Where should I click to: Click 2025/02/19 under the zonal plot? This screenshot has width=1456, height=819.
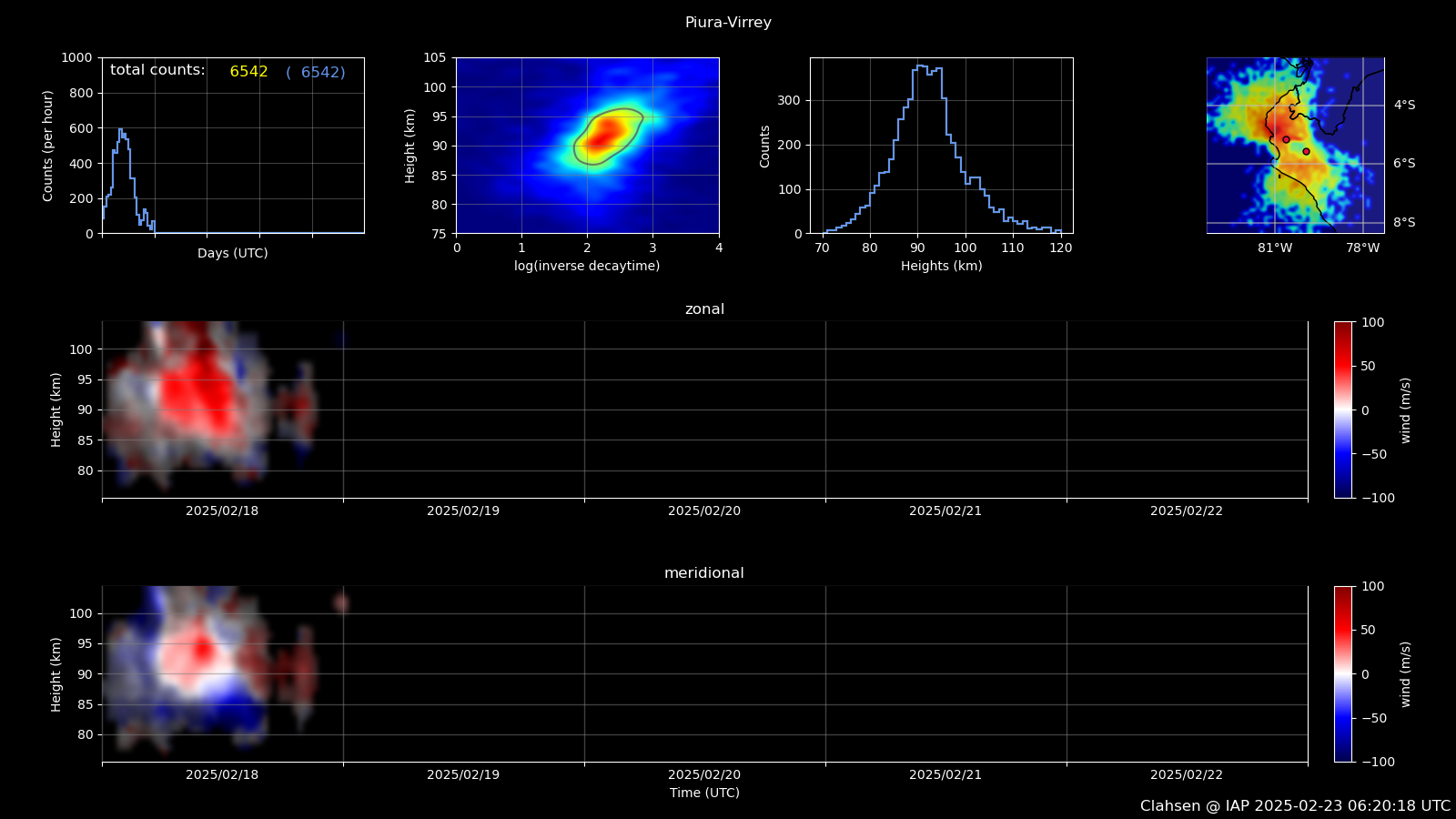point(463,511)
